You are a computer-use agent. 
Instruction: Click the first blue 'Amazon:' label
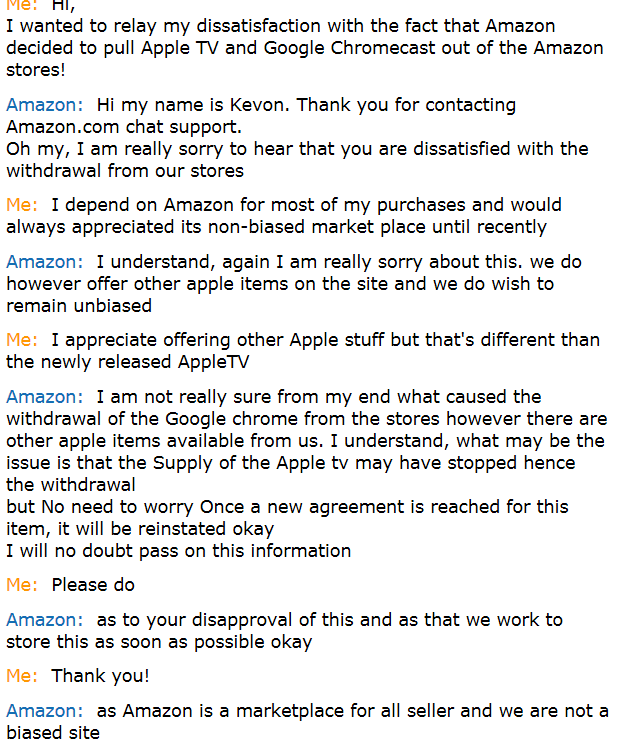(44, 104)
